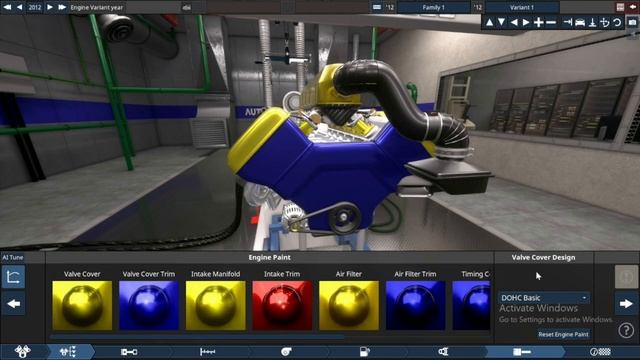Pick the Intake Manifold yellow swatch
This screenshot has height=360, width=640.
pos(216,305)
